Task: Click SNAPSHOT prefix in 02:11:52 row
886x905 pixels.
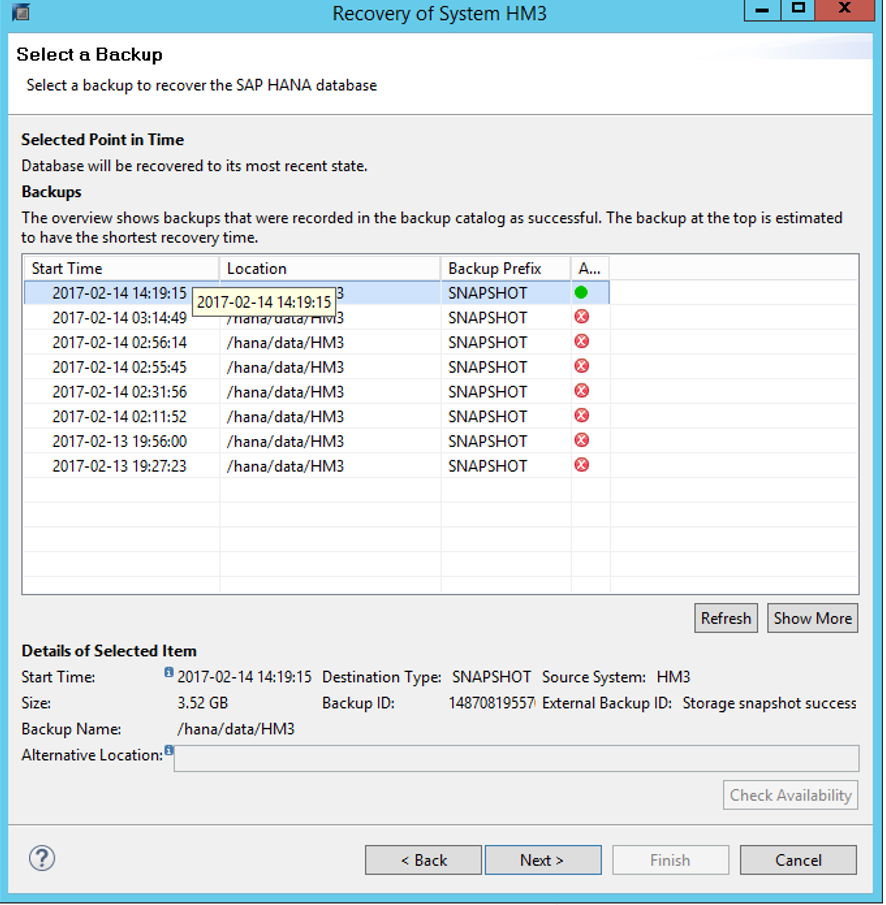Action: [x=487, y=417]
